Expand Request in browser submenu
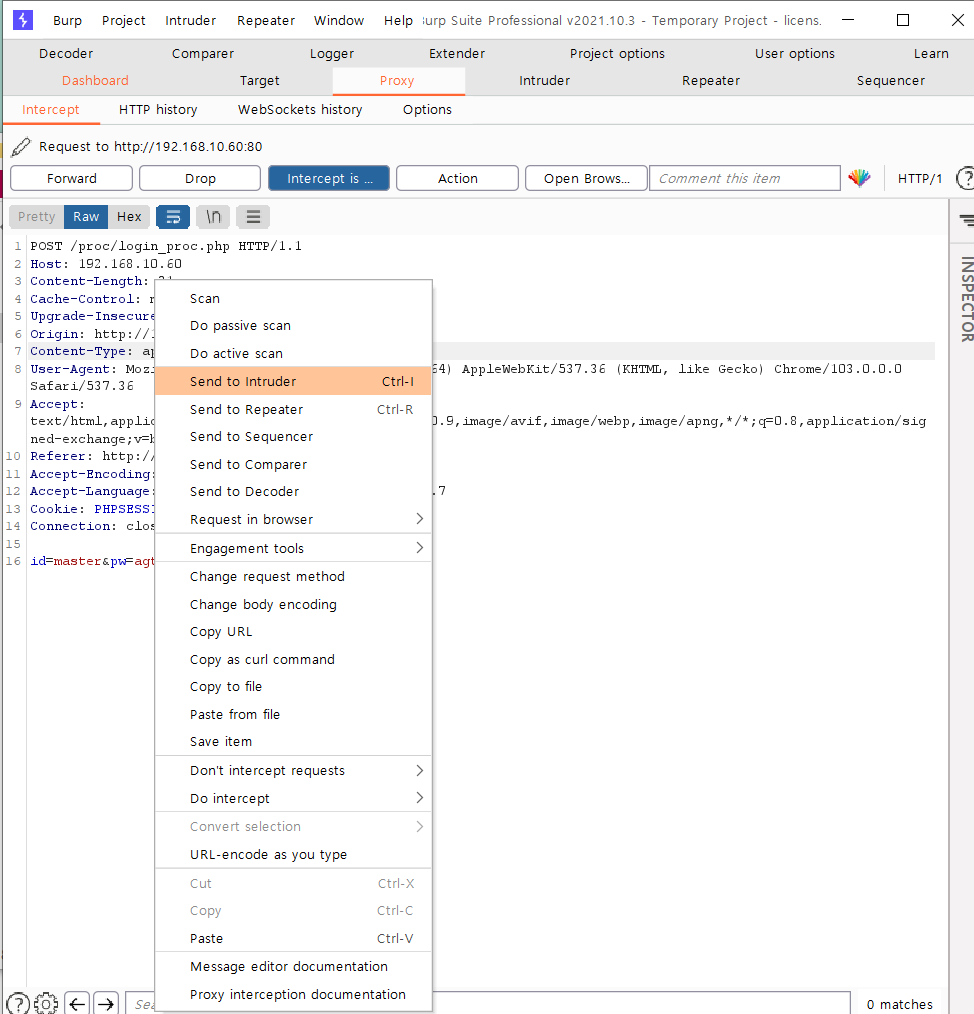The width and height of the screenshot is (974, 1014). coord(293,519)
